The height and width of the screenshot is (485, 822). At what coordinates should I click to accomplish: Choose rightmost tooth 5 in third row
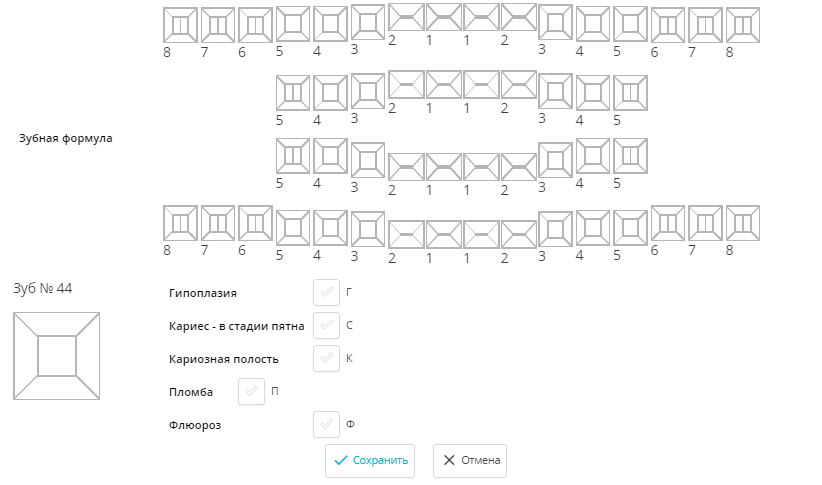coord(631,156)
